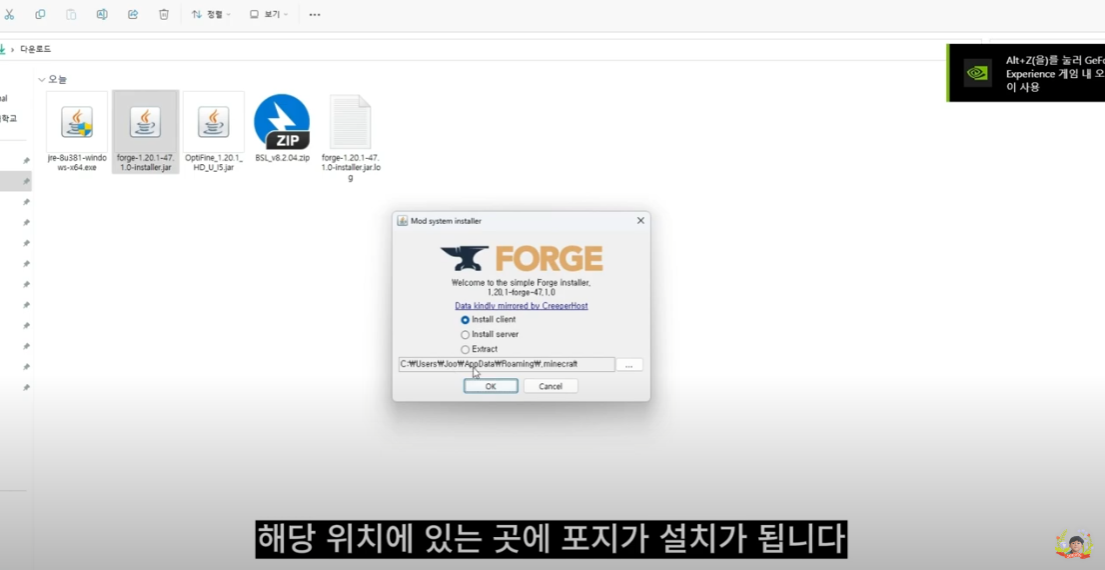Image resolution: width=1105 pixels, height=570 pixels.
Task: Click the .minecraft install path field
Action: pos(506,364)
